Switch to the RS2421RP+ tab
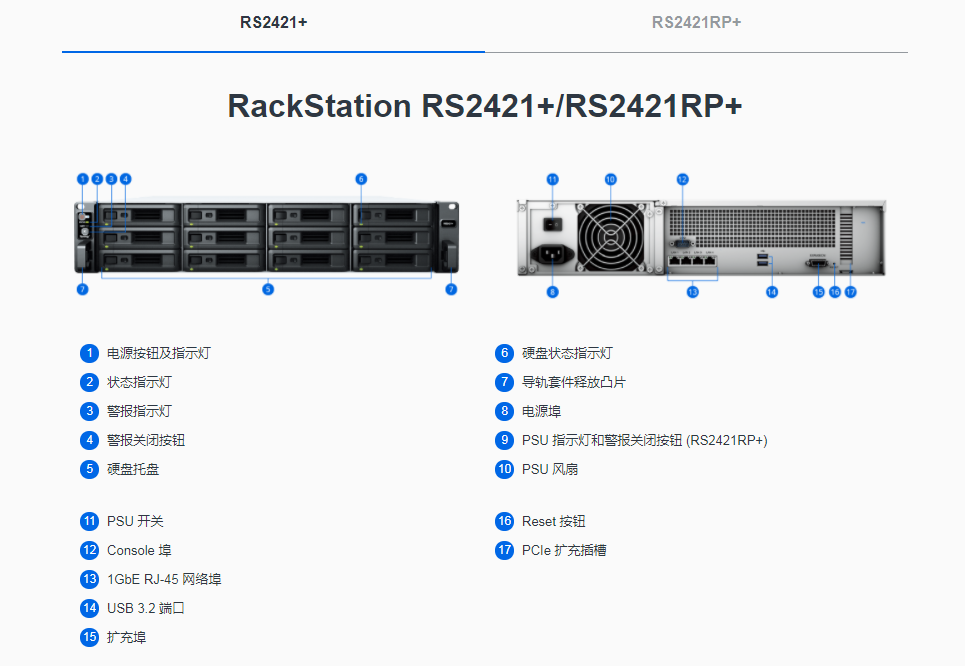The width and height of the screenshot is (965, 666). point(696,23)
